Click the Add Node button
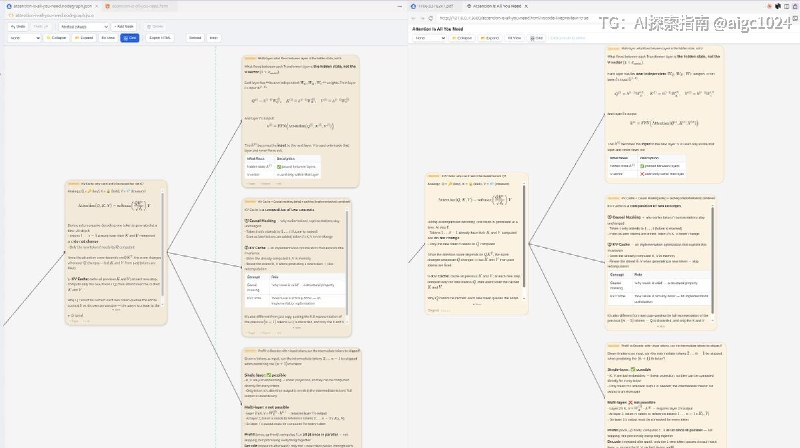 click(124, 27)
